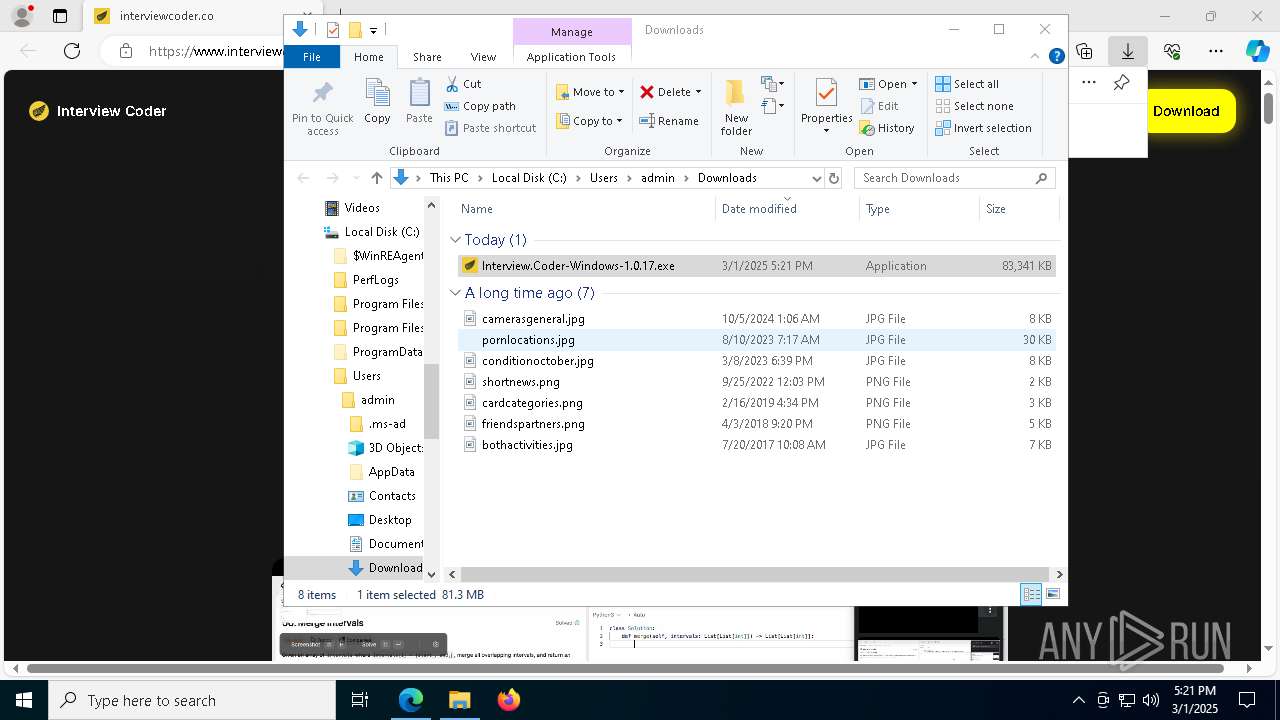Switch to the View ribbon tab
The height and width of the screenshot is (720, 1280).
483,57
